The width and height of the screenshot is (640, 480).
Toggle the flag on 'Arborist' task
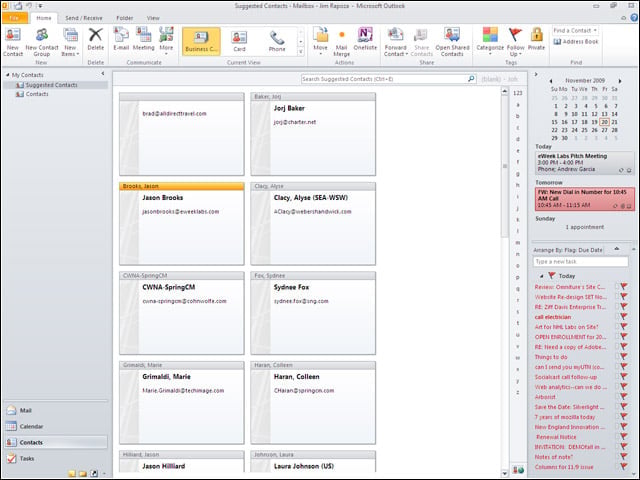pyautogui.click(x=624, y=397)
